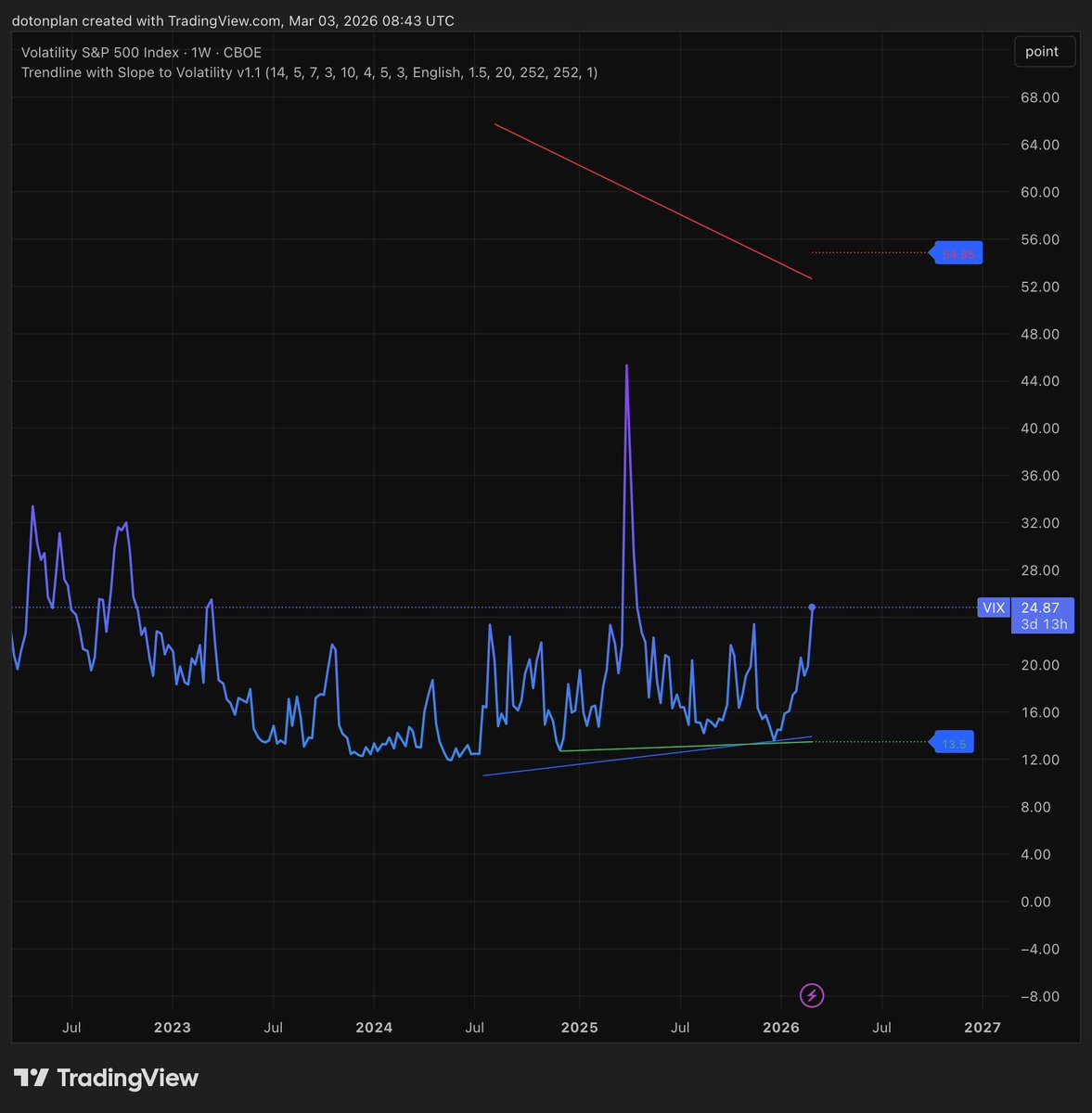Click the 2026 label on the time axis
The width and height of the screenshot is (1092, 1113).
pos(781,1028)
